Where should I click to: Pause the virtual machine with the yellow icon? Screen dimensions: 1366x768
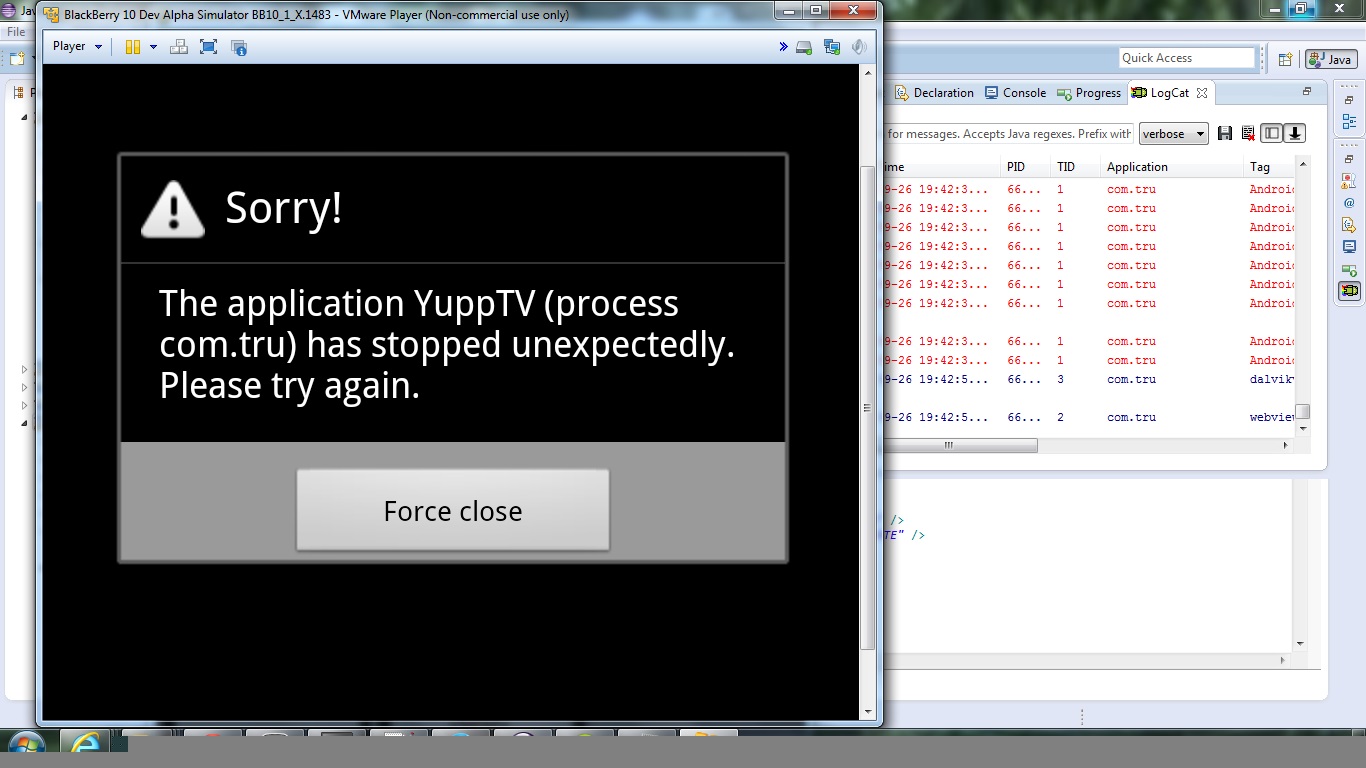[133, 46]
